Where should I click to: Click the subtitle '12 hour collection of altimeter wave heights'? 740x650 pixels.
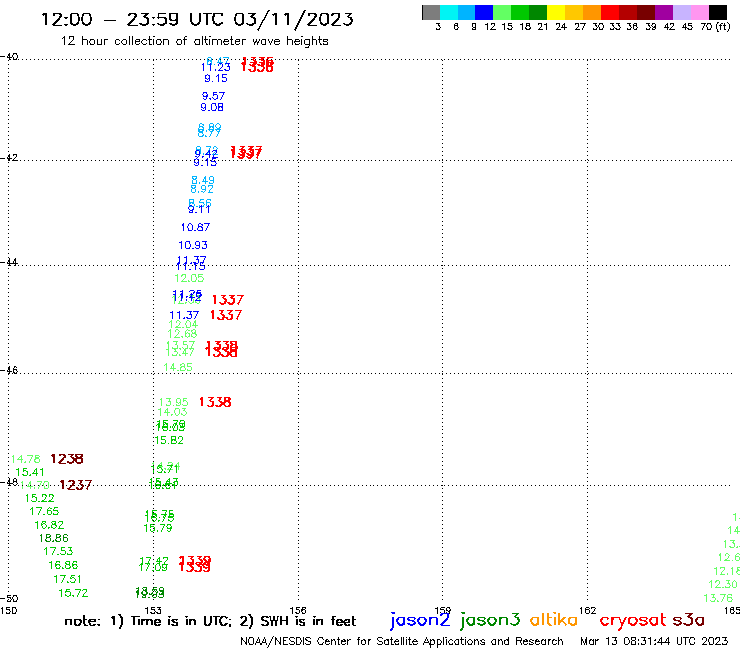(x=194, y=41)
